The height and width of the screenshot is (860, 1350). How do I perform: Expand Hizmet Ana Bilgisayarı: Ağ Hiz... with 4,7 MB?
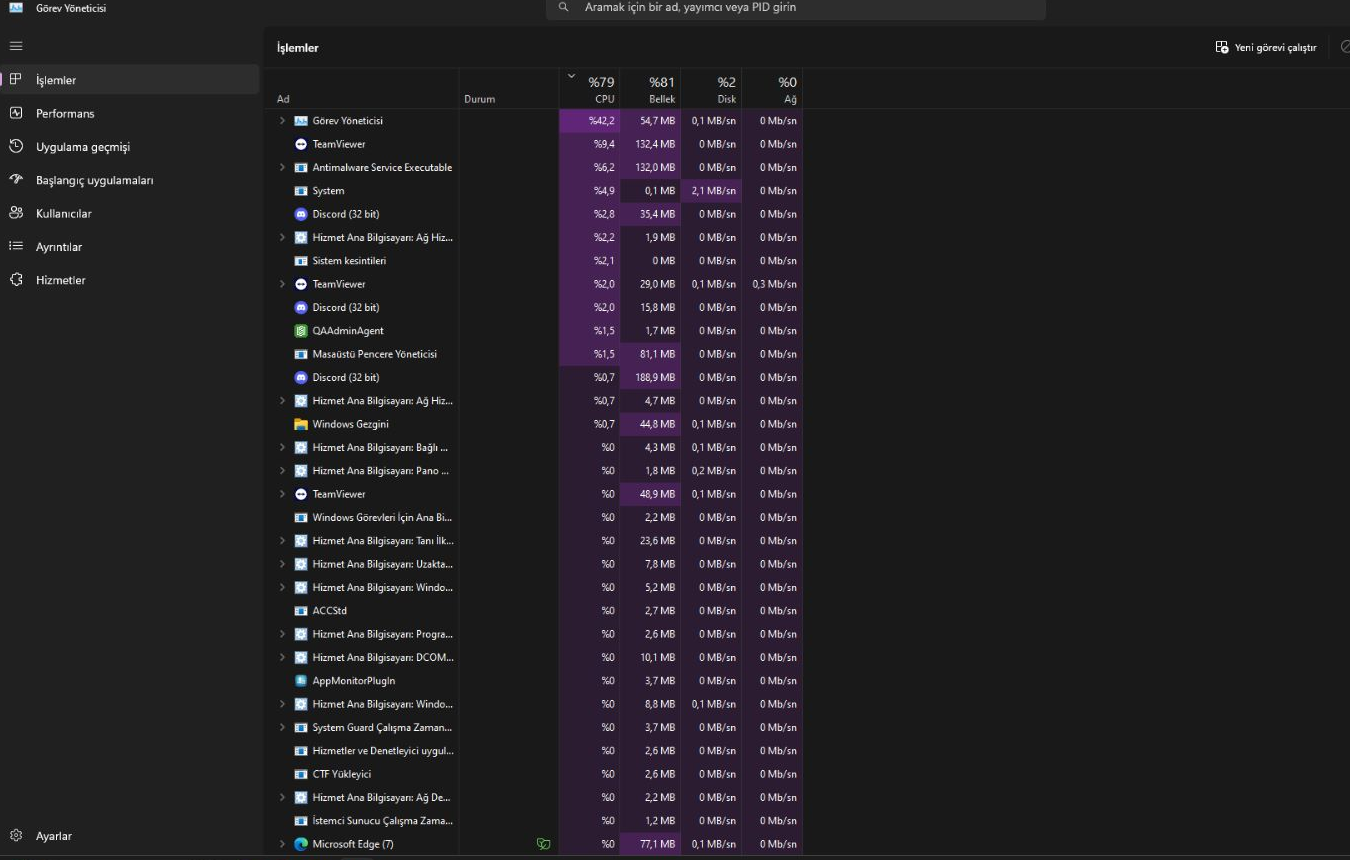(282, 401)
